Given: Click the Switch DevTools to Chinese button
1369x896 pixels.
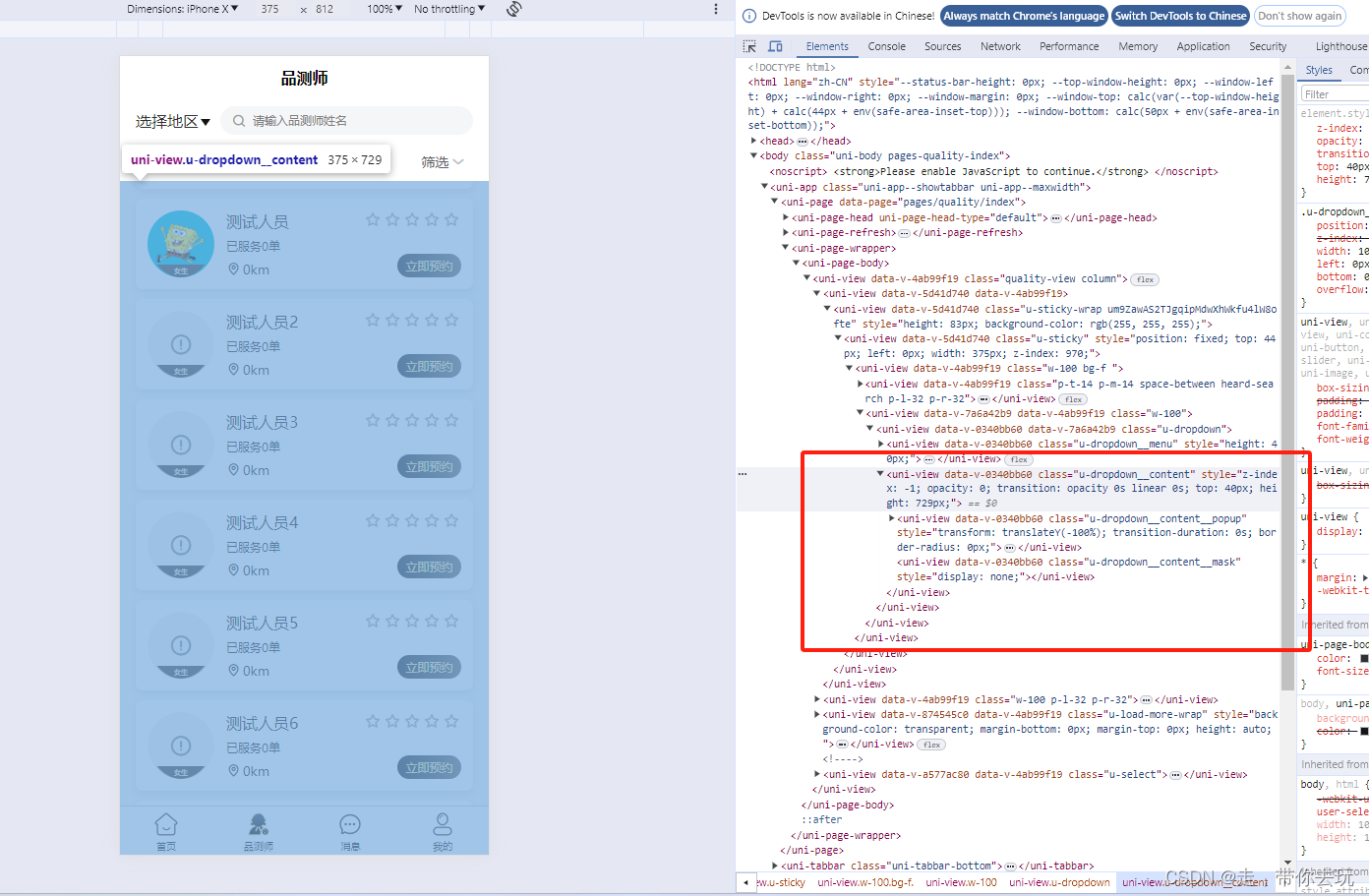Looking at the screenshot, I should pos(1180,16).
